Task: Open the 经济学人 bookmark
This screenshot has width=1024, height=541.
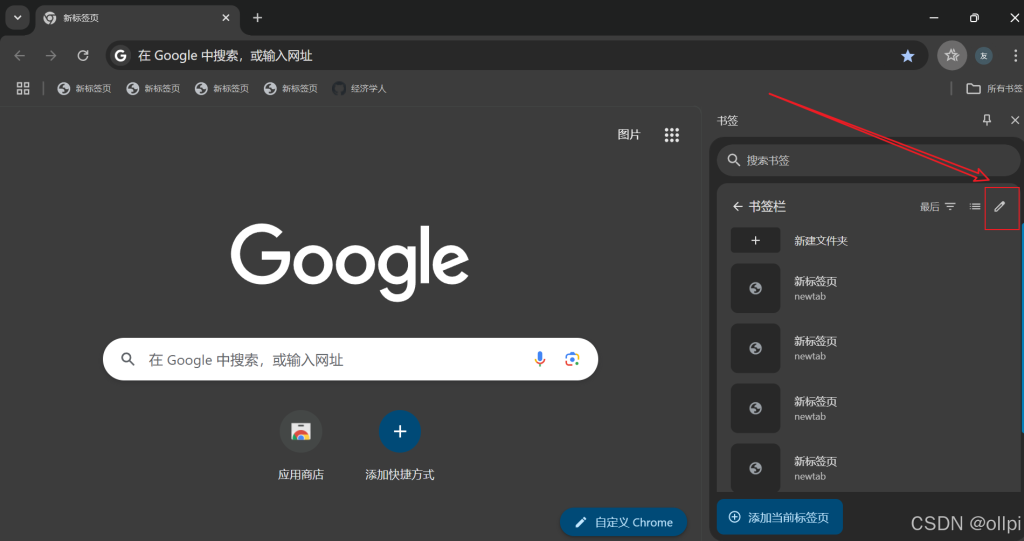Action: click(x=359, y=88)
